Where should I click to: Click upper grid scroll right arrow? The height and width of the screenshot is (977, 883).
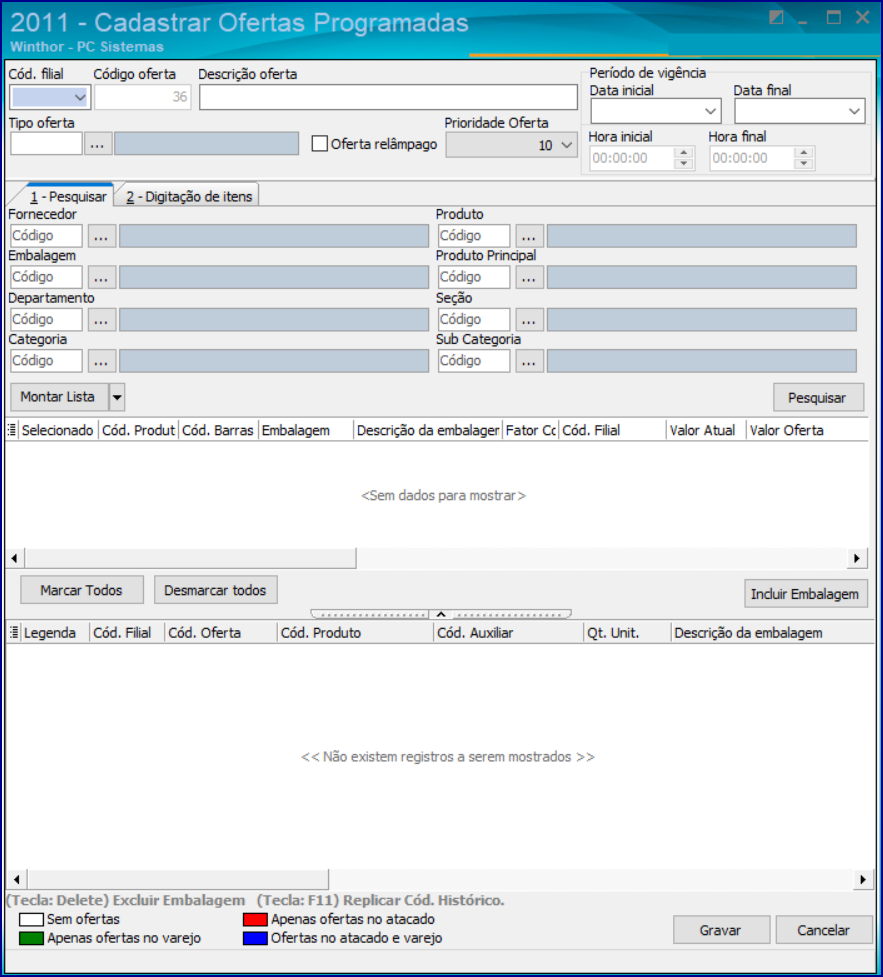tap(857, 558)
